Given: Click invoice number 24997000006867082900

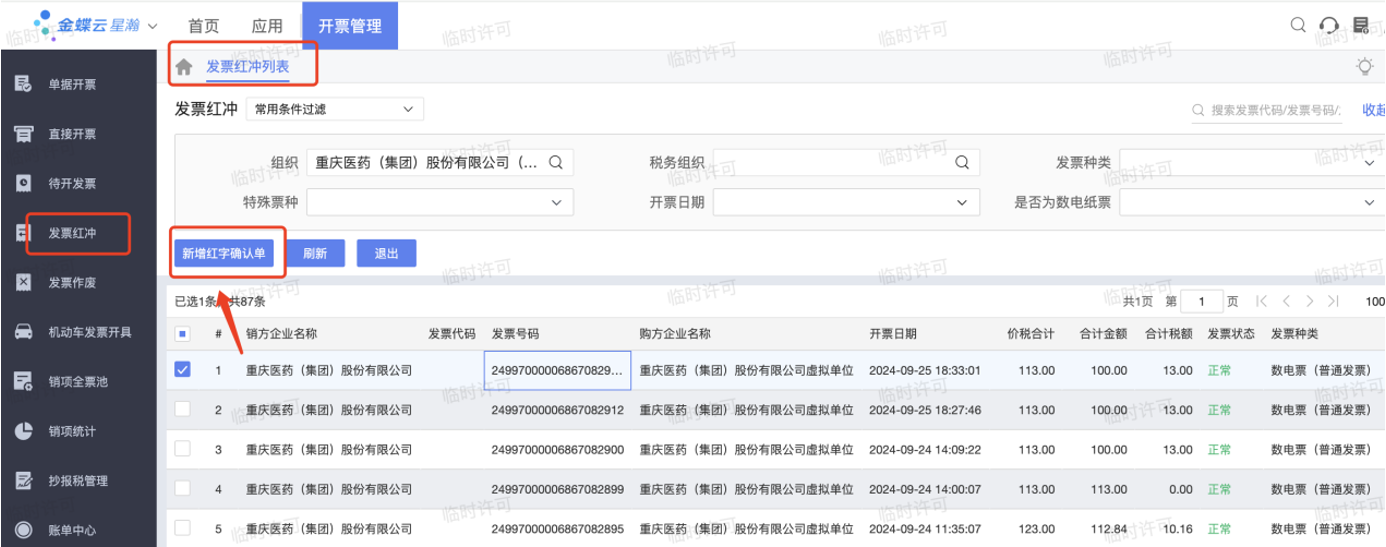Looking at the screenshot, I should tap(557, 449).
